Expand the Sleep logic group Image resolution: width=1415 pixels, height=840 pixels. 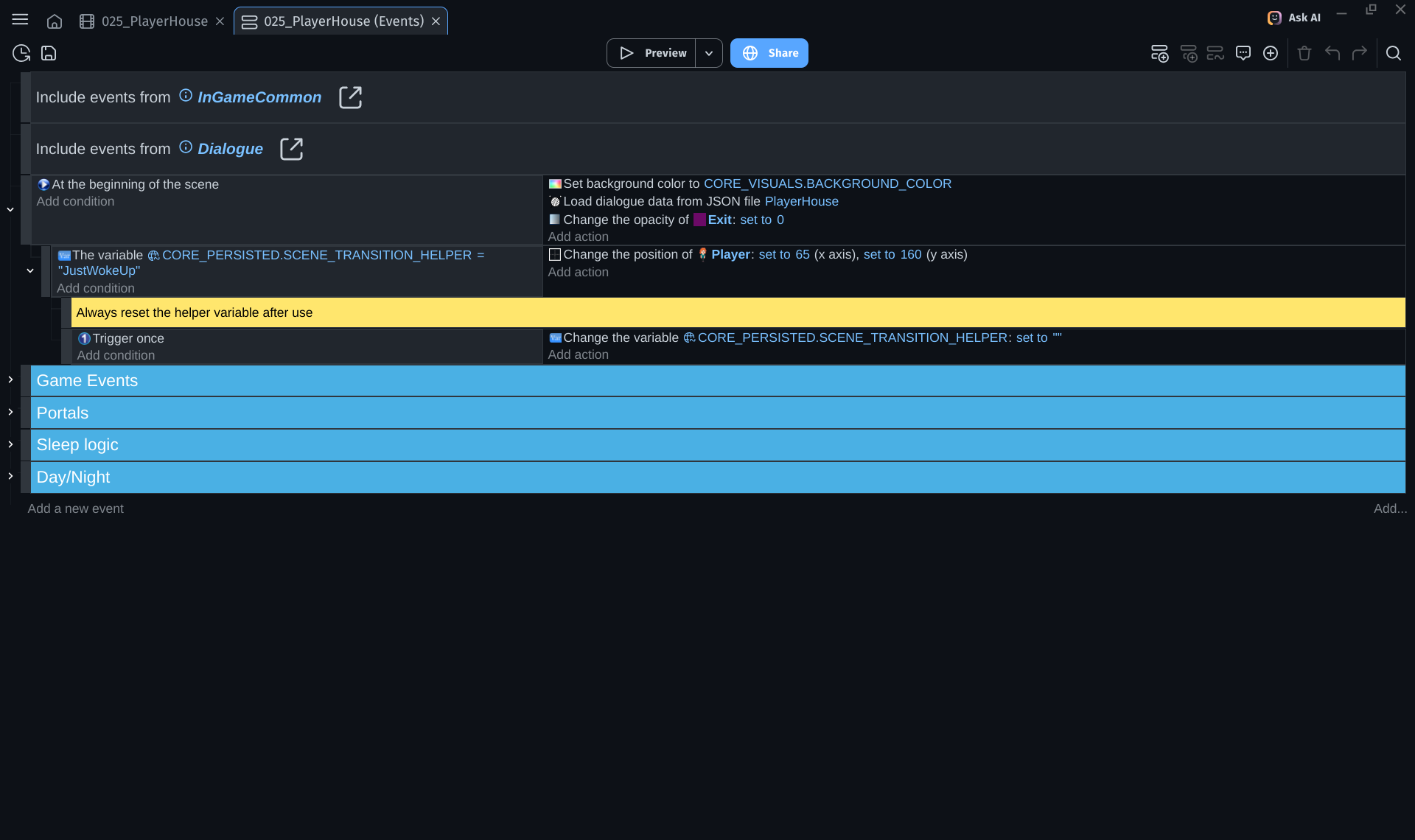click(x=10, y=444)
